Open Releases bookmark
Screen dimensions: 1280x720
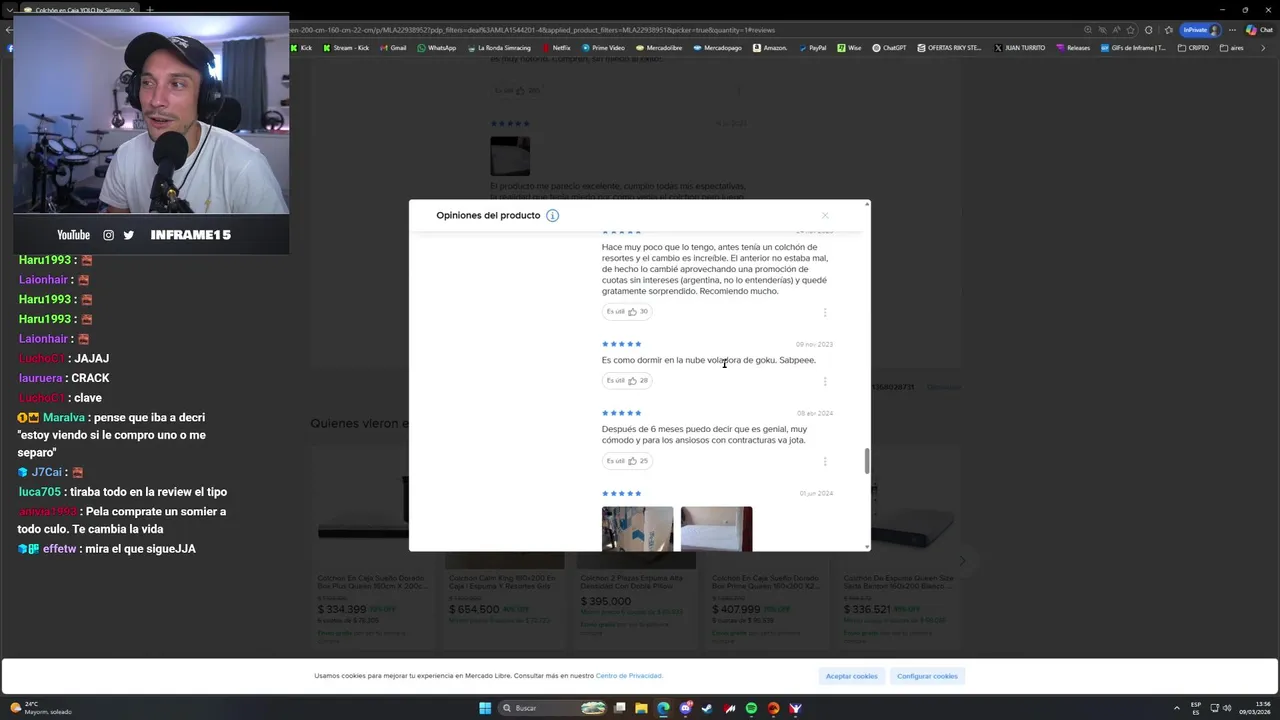coord(1072,47)
